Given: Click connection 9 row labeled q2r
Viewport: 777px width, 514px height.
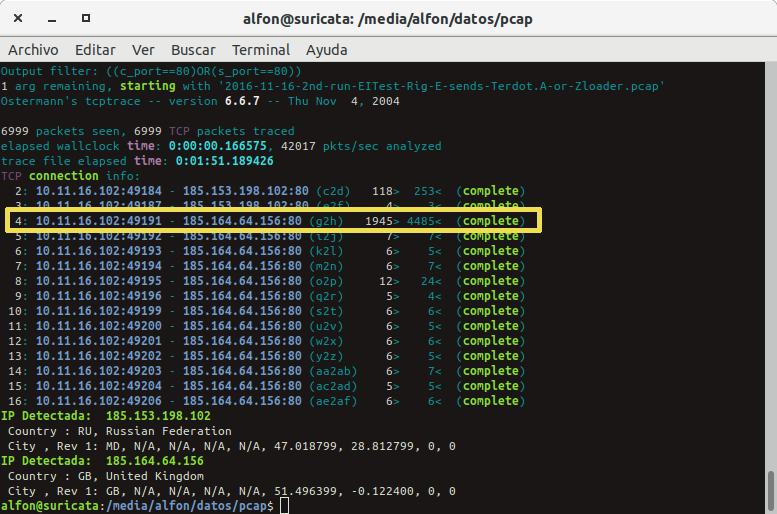Looking at the screenshot, I should point(270,296).
